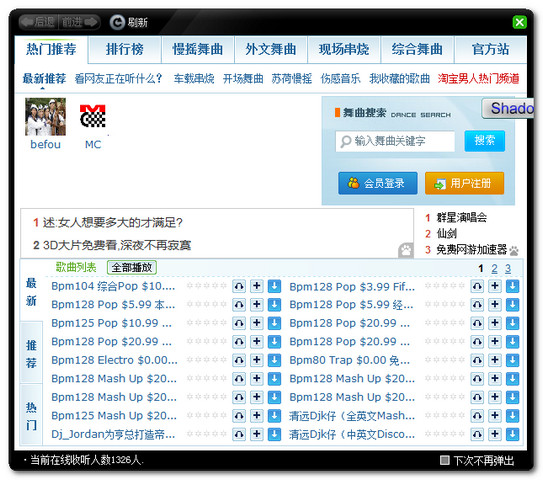Check the 下次不再弹出 checkbox

tap(444, 460)
